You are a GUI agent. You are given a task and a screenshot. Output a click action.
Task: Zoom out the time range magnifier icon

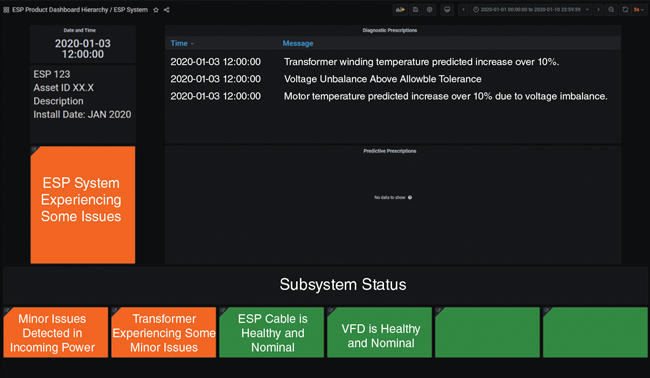611,10
